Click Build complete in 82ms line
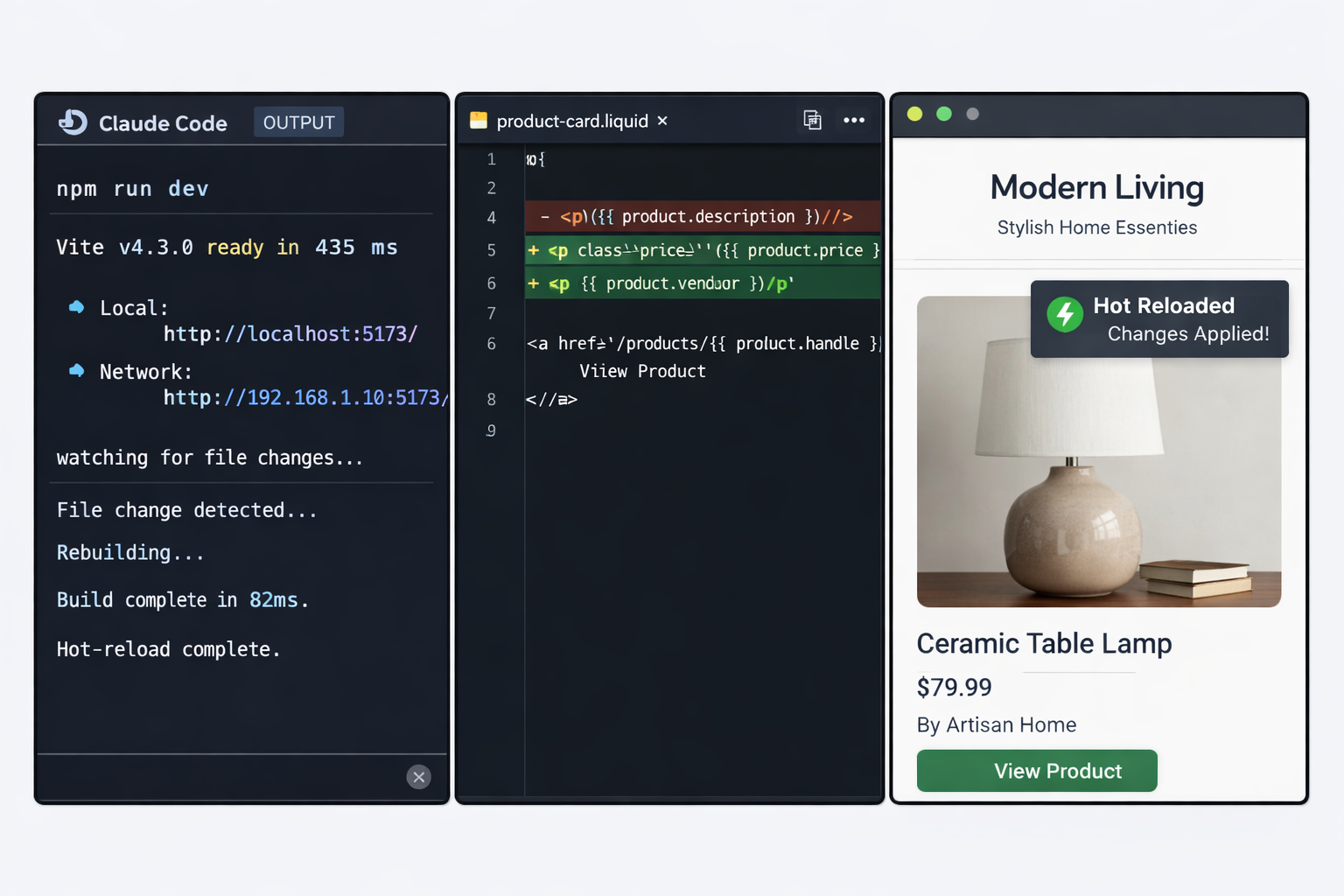 [x=182, y=600]
